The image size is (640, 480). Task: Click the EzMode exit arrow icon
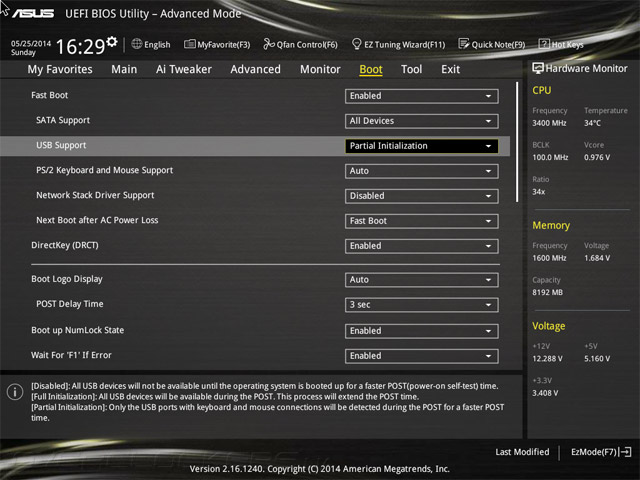[x=626, y=452]
